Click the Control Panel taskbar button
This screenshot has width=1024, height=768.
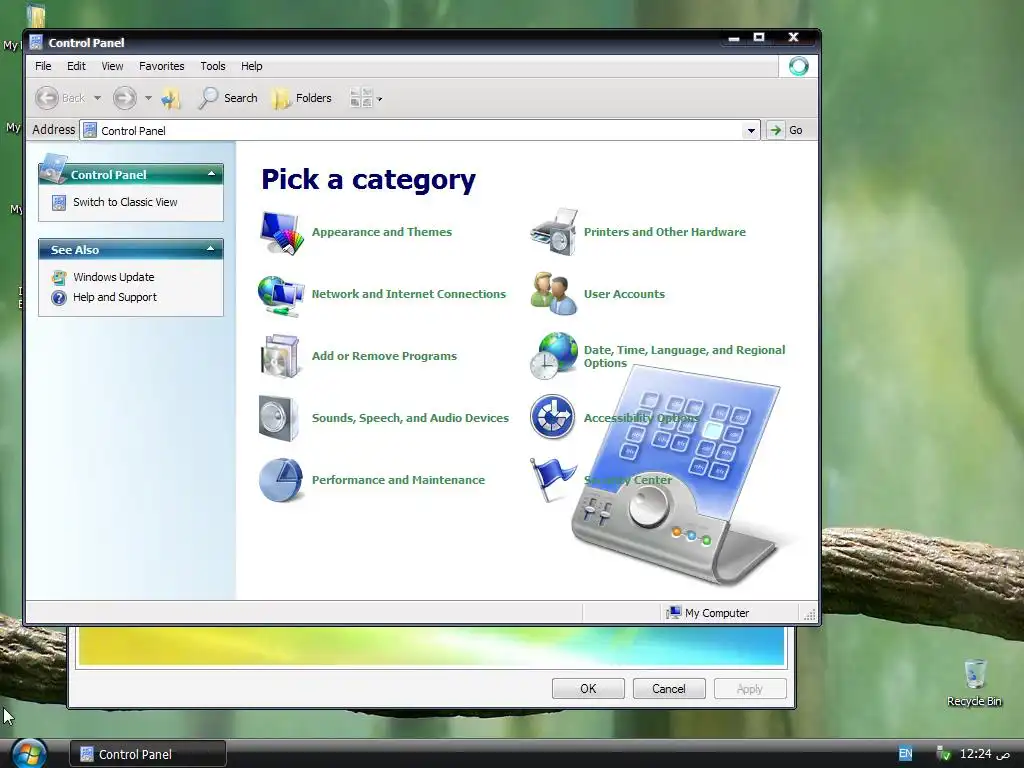click(x=148, y=754)
